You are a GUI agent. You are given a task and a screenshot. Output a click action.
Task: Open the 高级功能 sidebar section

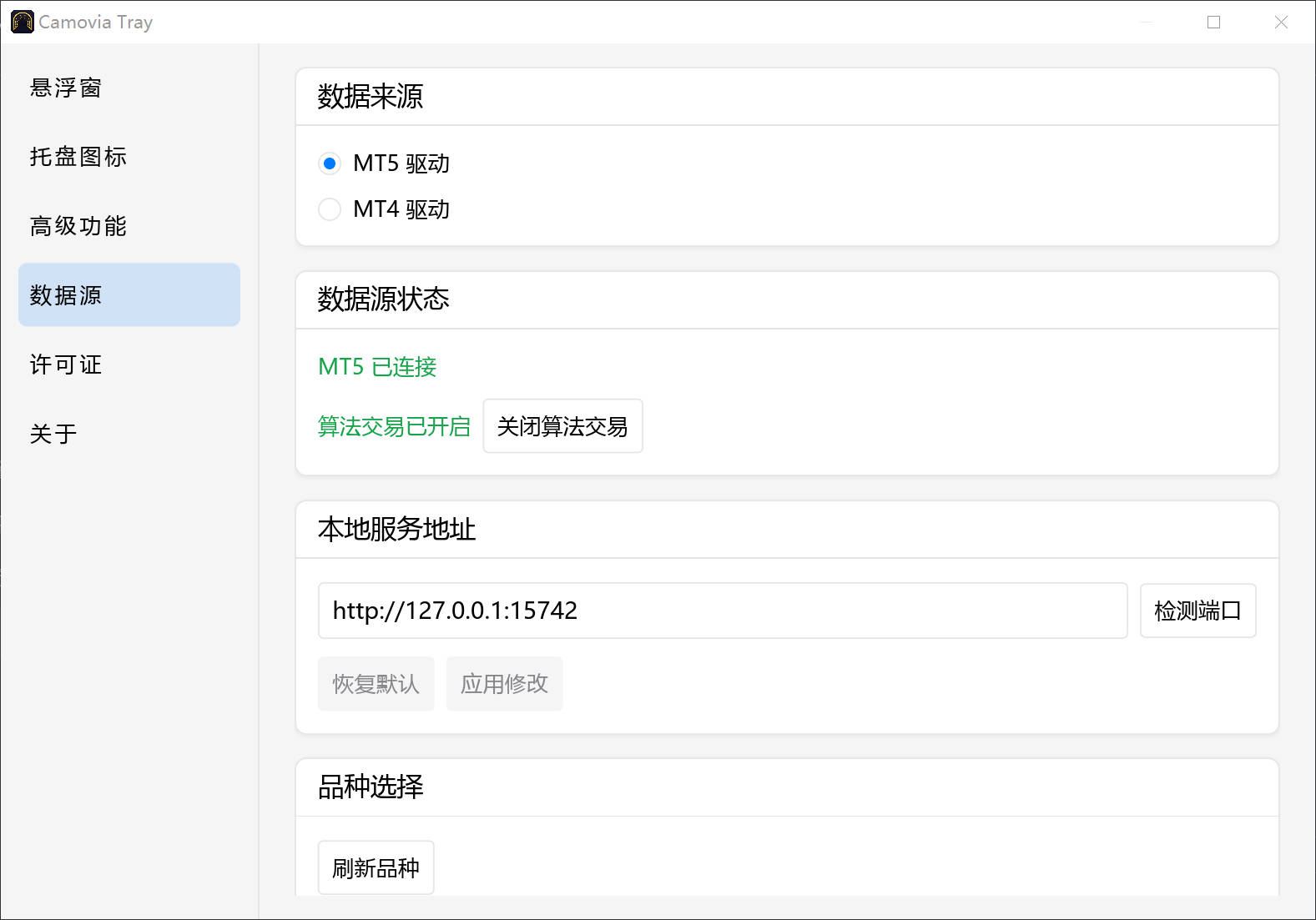pyautogui.click(x=129, y=226)
